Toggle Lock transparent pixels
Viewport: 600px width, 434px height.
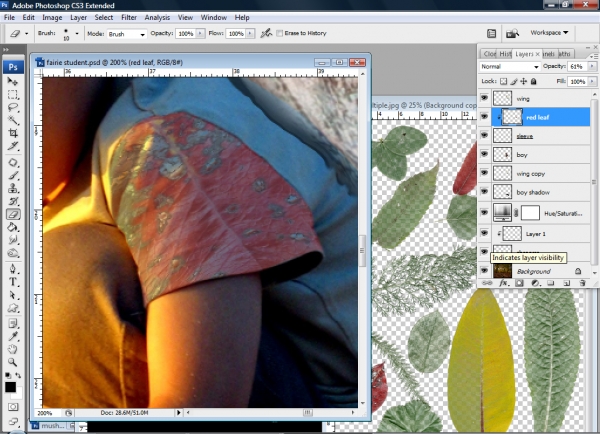(x=504, y=81)
